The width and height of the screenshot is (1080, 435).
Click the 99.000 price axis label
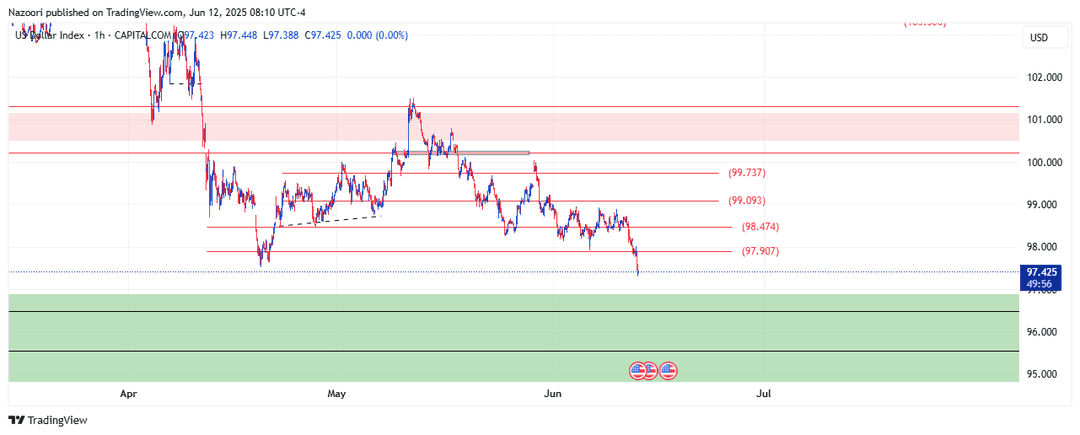point(1043,205)
